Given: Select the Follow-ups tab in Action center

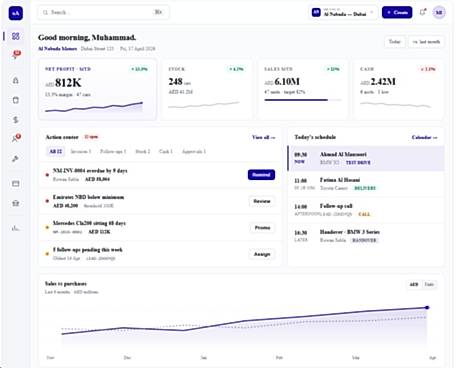Looking at the screenshot, I should click(113, 152).
